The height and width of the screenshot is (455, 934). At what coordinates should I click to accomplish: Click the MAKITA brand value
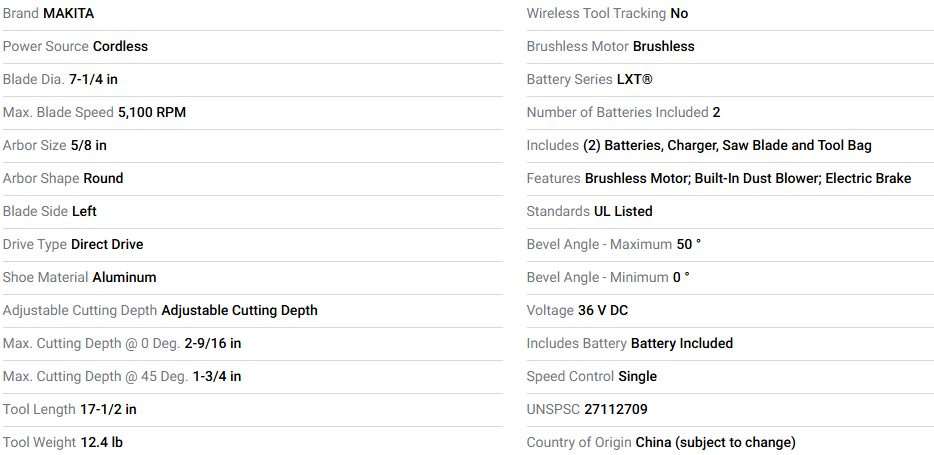tap(69, 14)
